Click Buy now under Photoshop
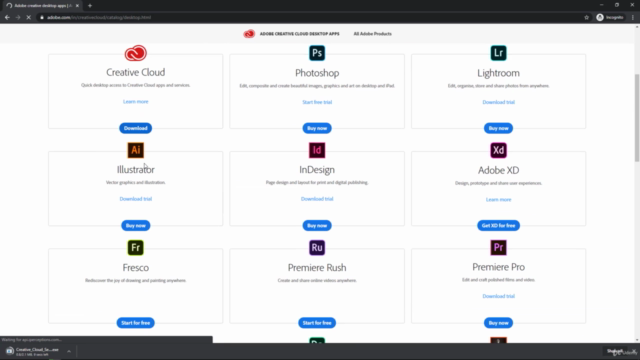The image size is (640, 360). point(317,128)
